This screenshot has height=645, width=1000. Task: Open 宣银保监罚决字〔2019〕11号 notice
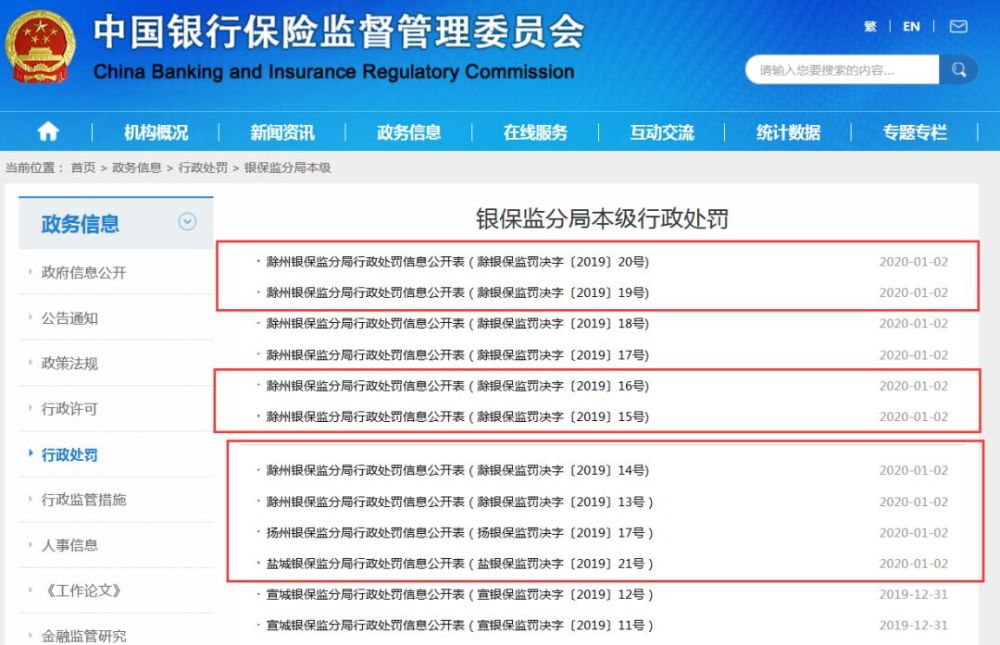click(459, 625)
